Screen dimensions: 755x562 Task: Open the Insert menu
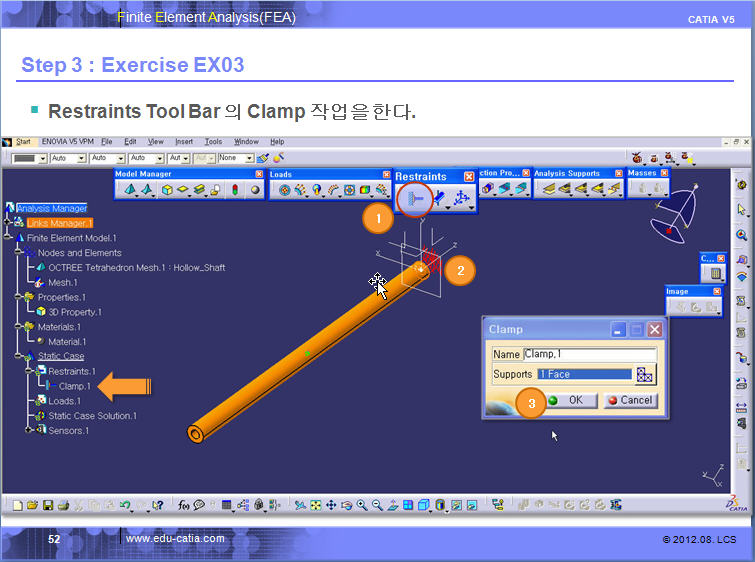pos(184,142)
